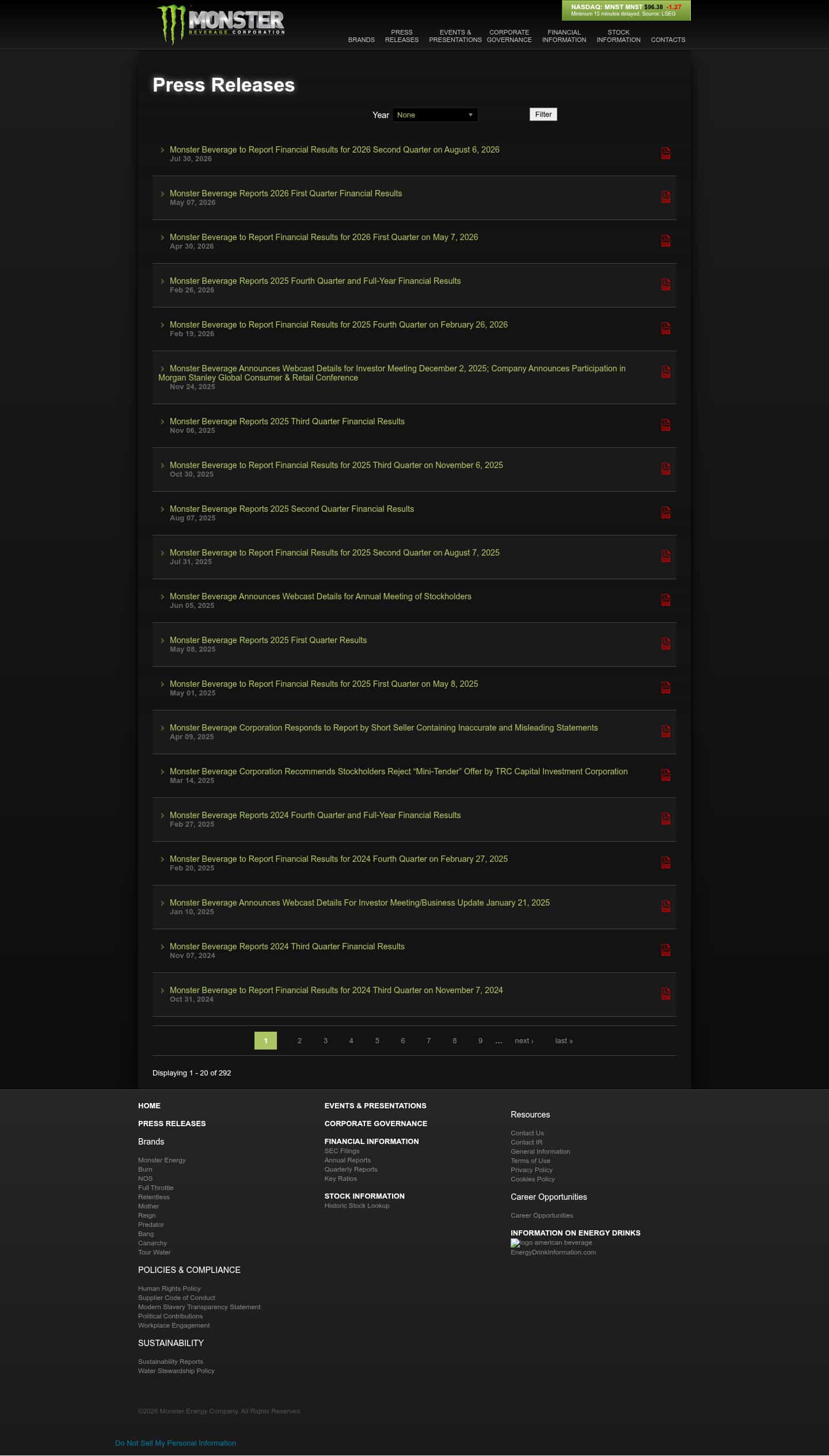Go to page 2 of press releases

coord(299,1040)
